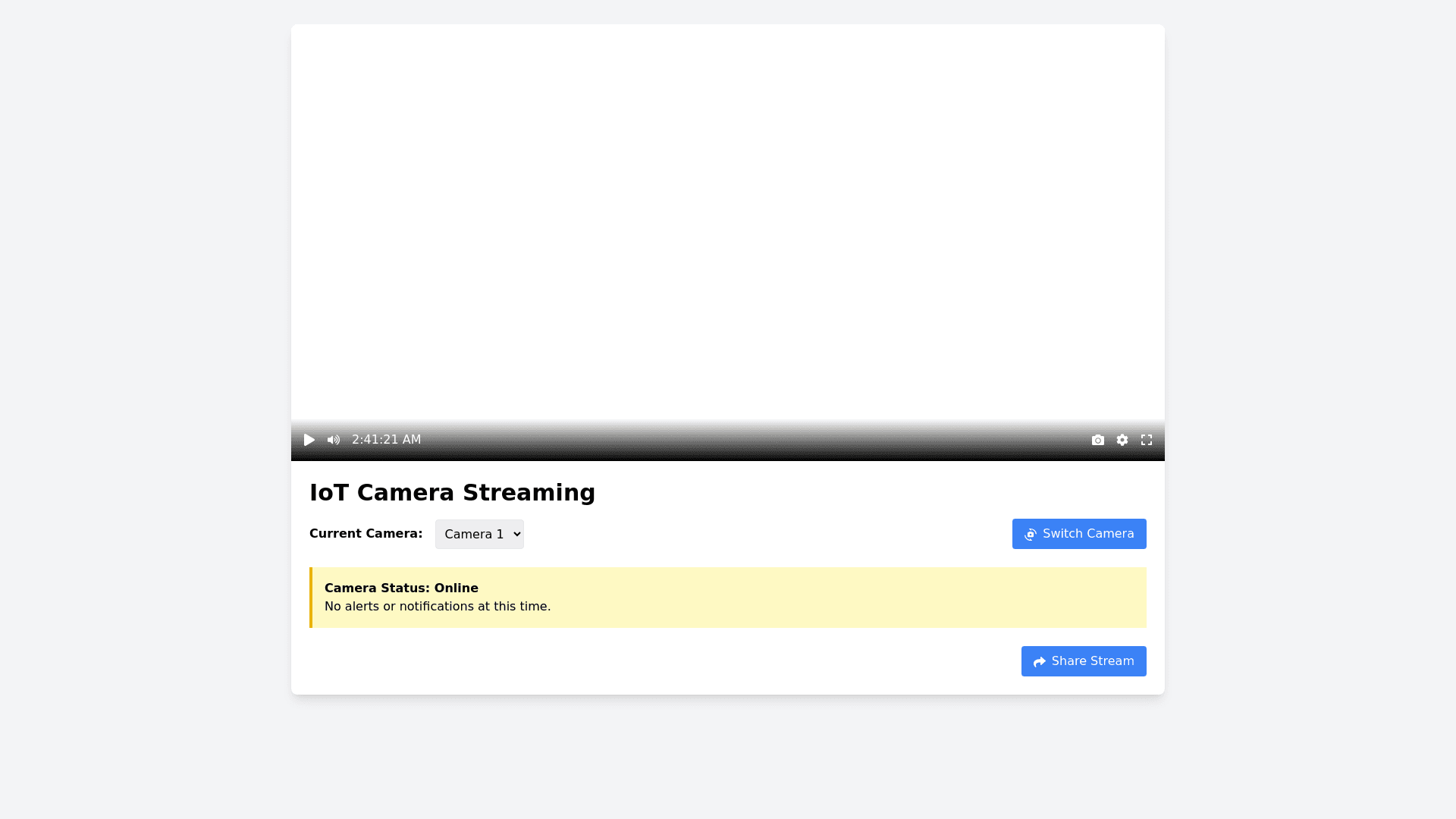Screen dimensions: 1456x819
Task: Click the Camera Status: Online text
Action: 401,588
